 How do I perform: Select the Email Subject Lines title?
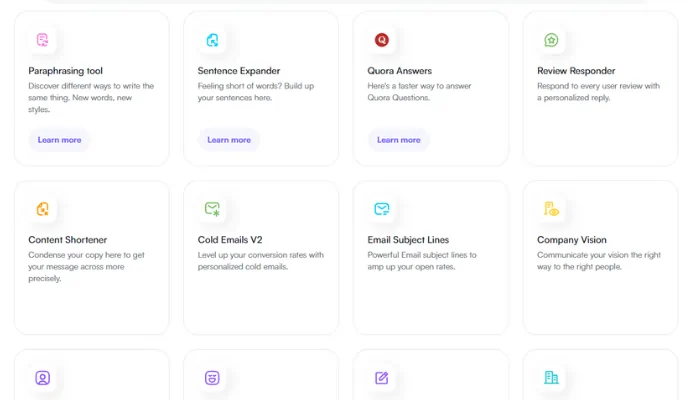point(408,240)
